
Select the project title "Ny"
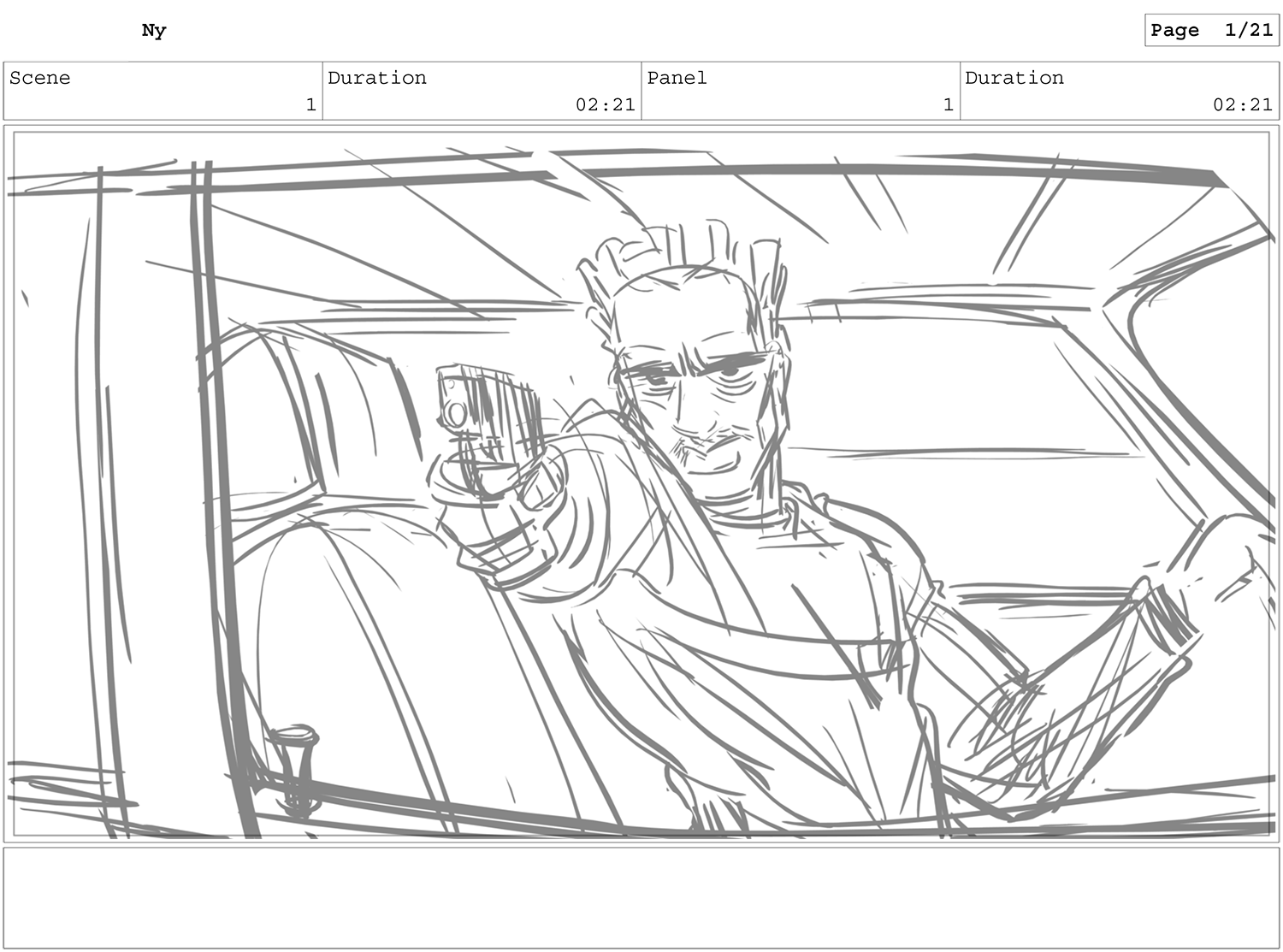tap(154, 31)
